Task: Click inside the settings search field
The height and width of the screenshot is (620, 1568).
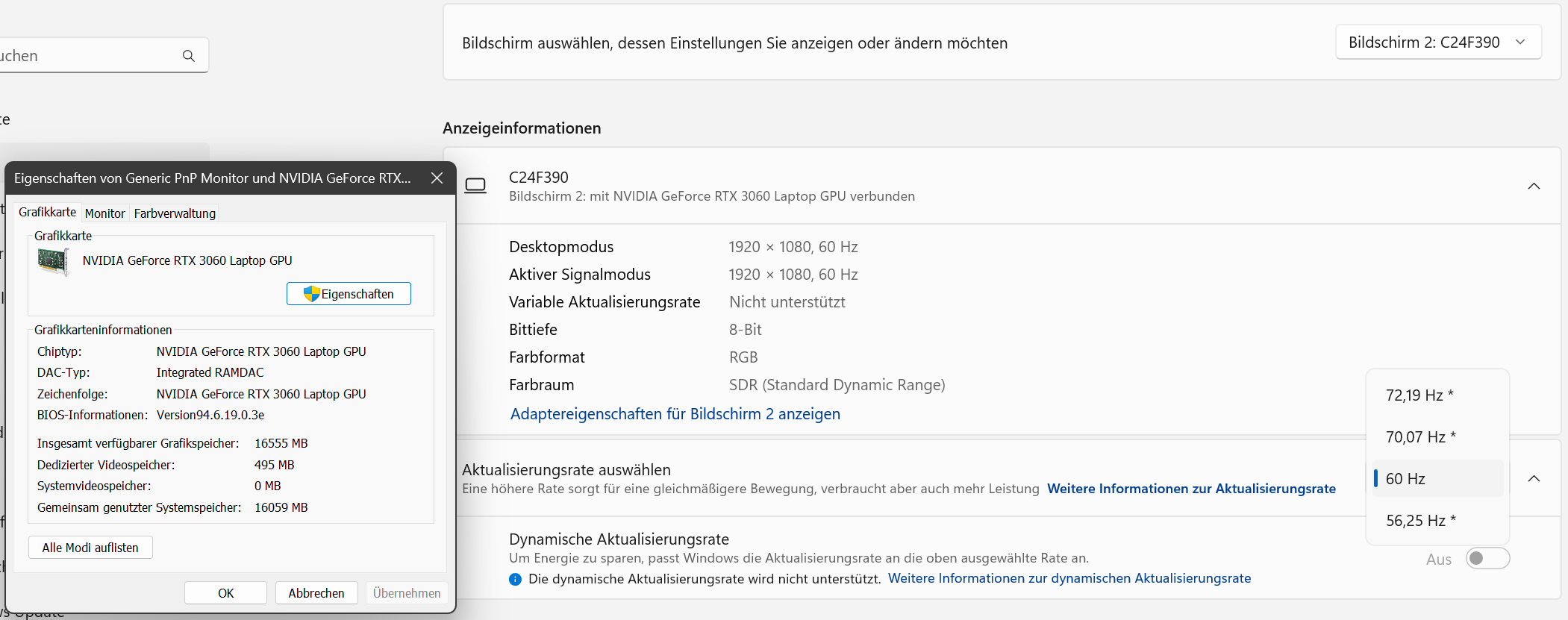Action: point(90,56)
